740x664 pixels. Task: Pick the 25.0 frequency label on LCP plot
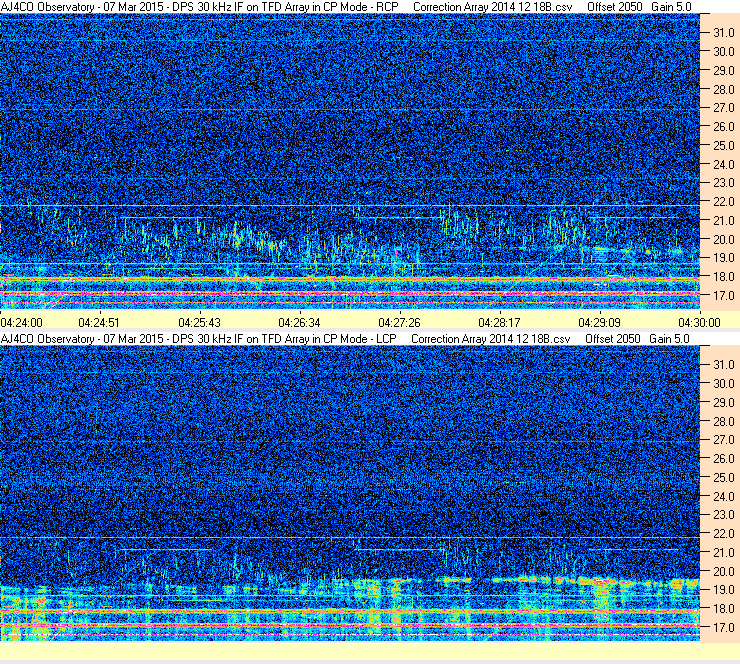tap(723, 478)
